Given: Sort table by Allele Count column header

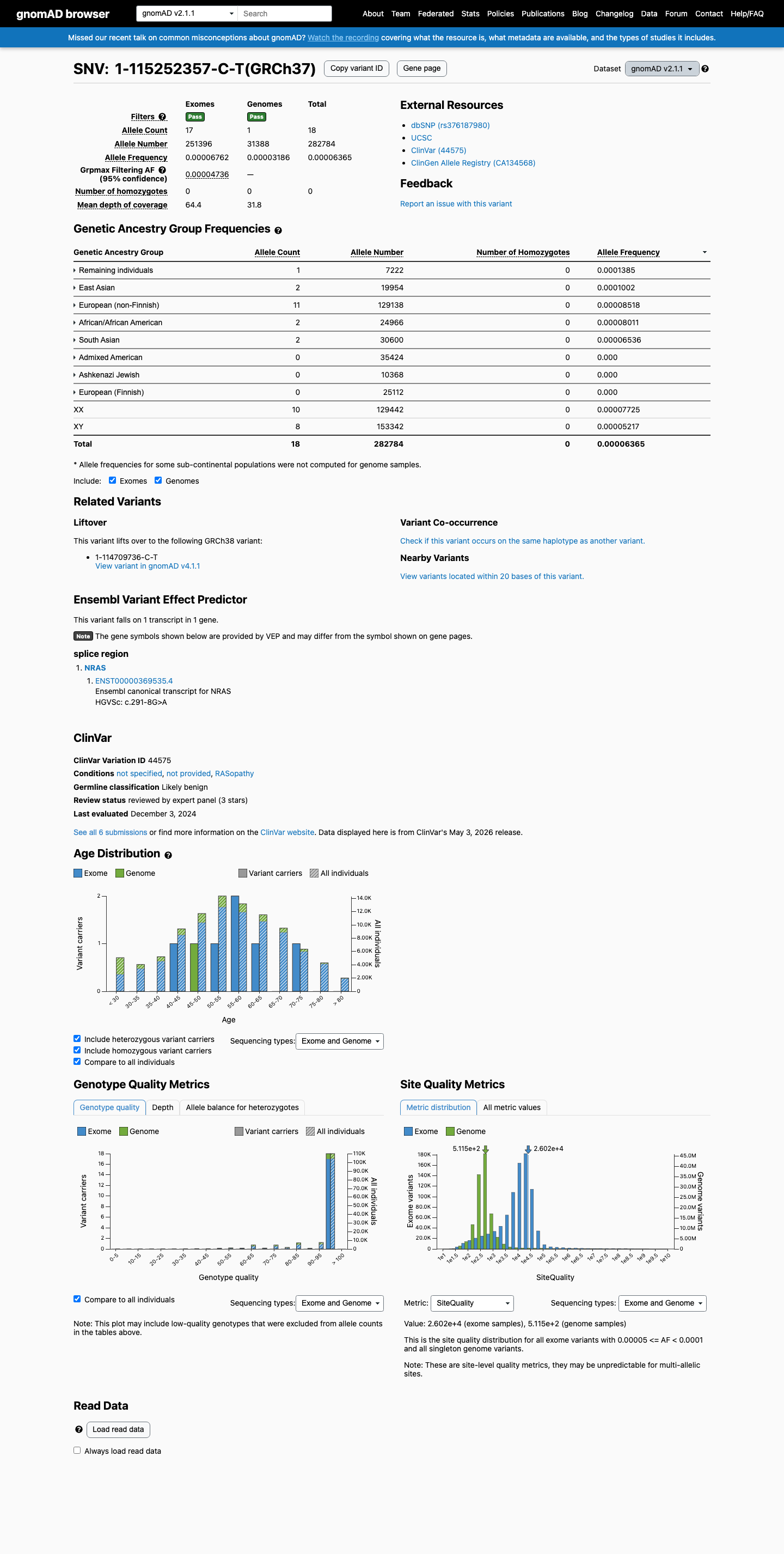Looking at the screenshot, I should coord(277,252).
